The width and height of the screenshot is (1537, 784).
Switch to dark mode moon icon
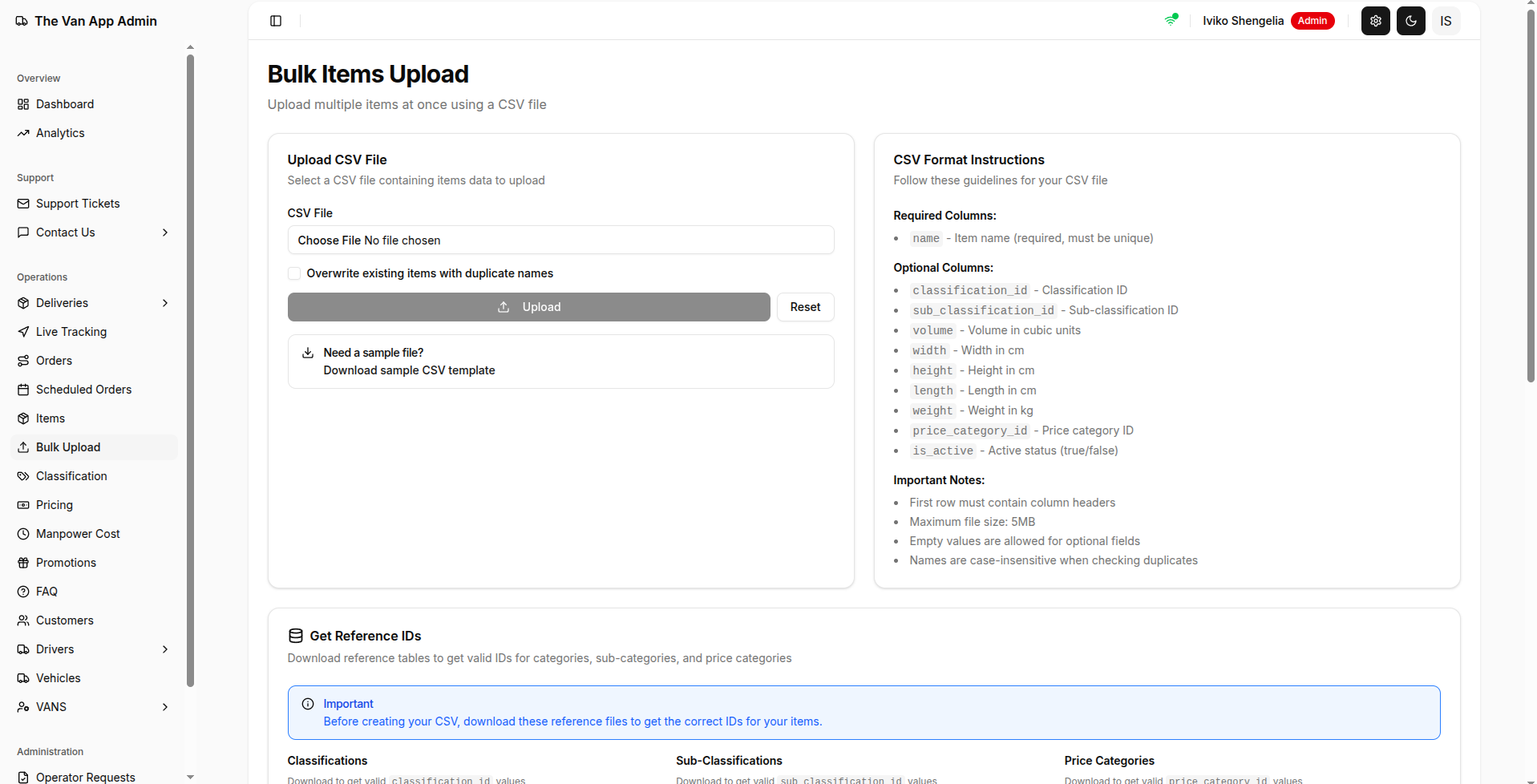tap(1410, 21)
